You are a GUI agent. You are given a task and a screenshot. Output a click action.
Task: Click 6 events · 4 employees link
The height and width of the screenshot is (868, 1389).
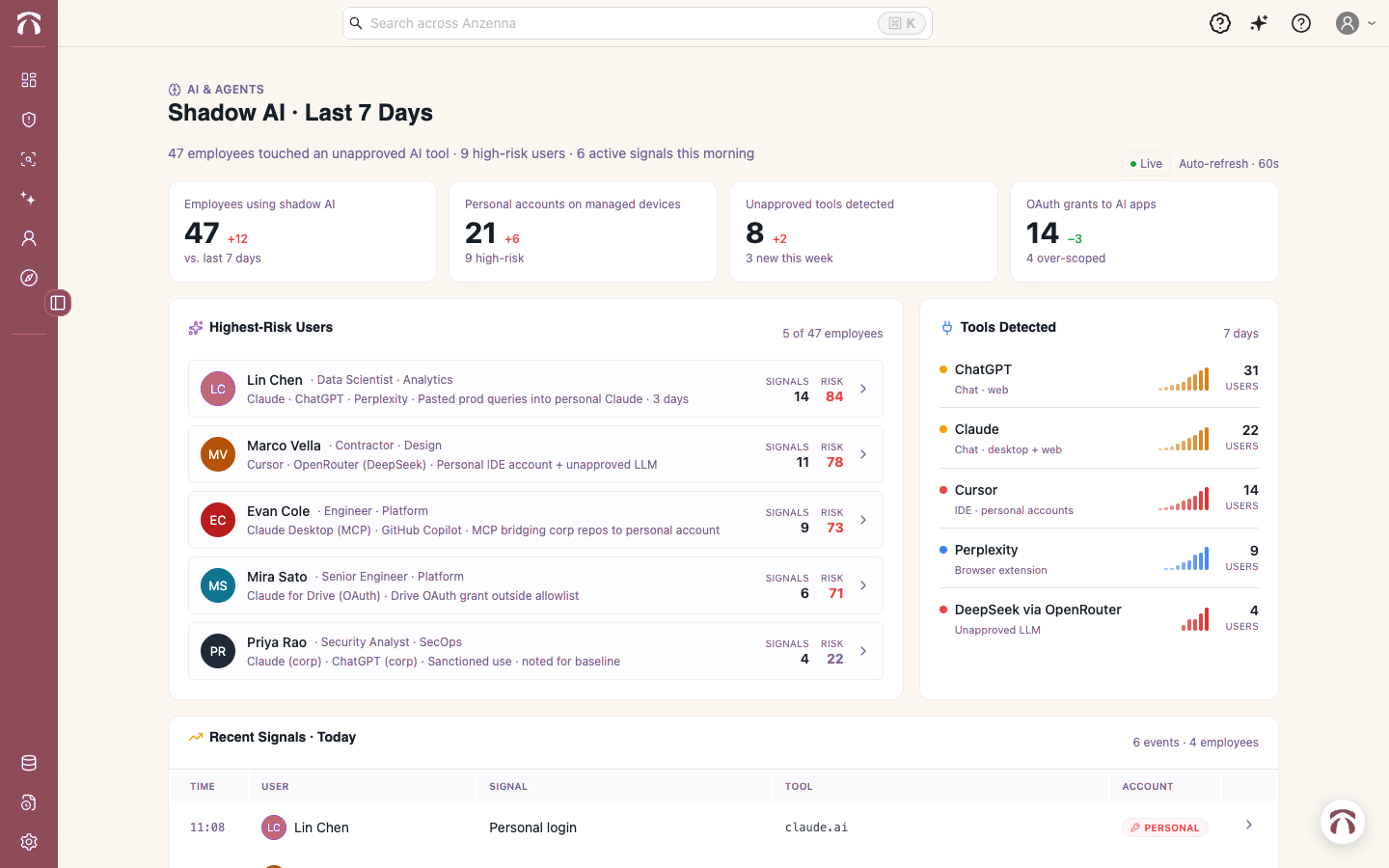pos(1195,743)
